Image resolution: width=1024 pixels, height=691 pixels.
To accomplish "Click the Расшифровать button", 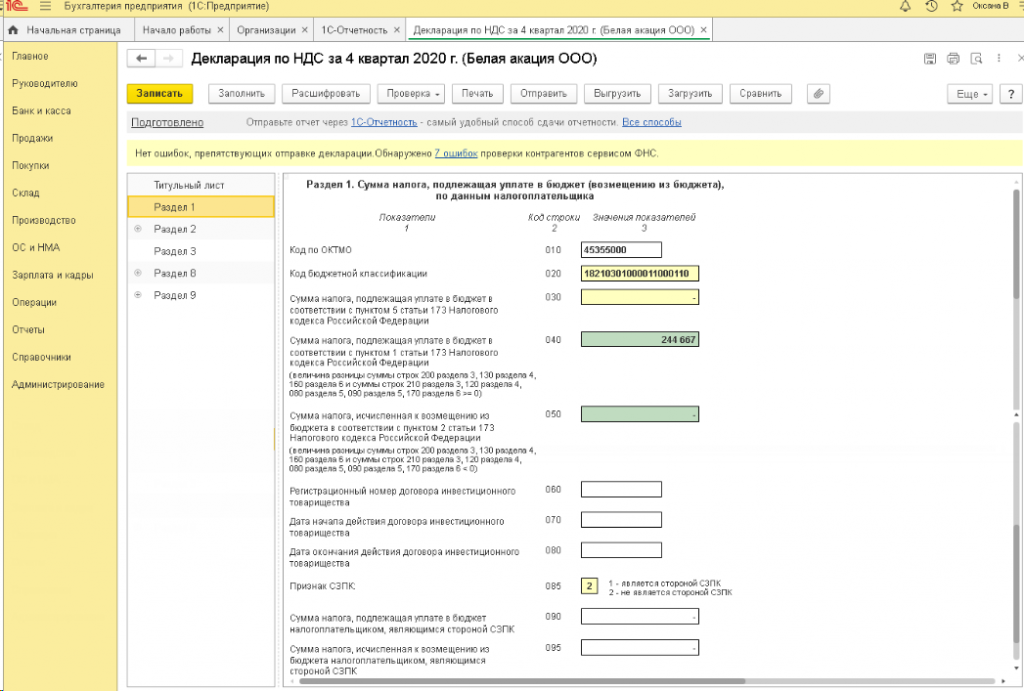I will 326,93.
